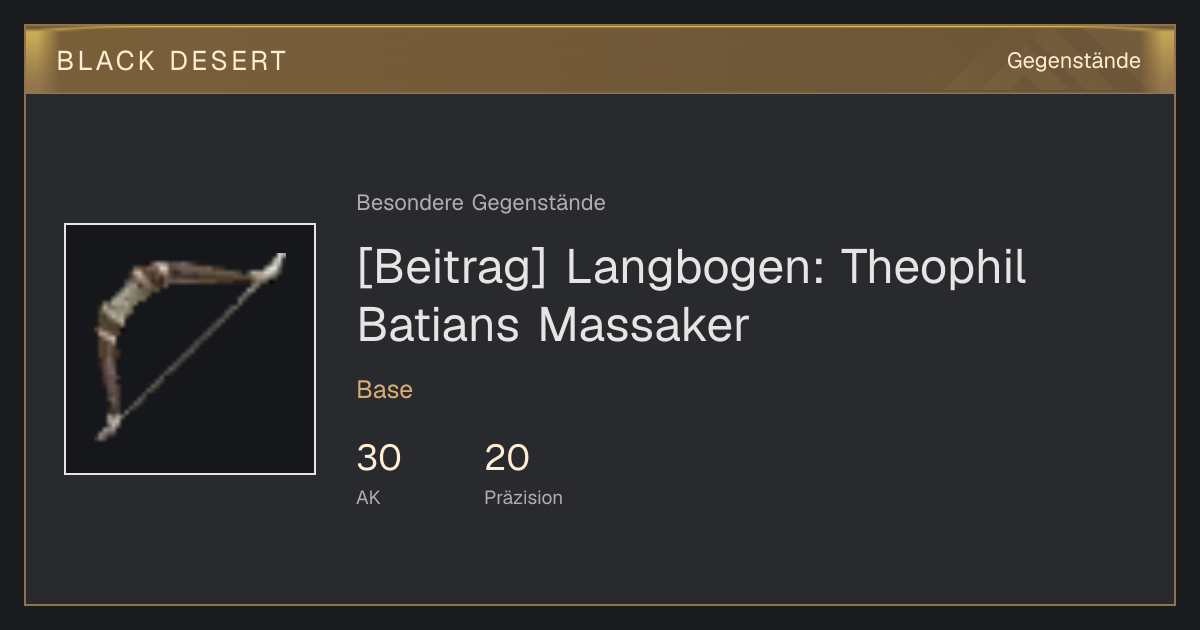The height and width of the screenshot is (630, 1200).
Task: Click the item title starting with [Beitrag]
Action: pos(691,295)
